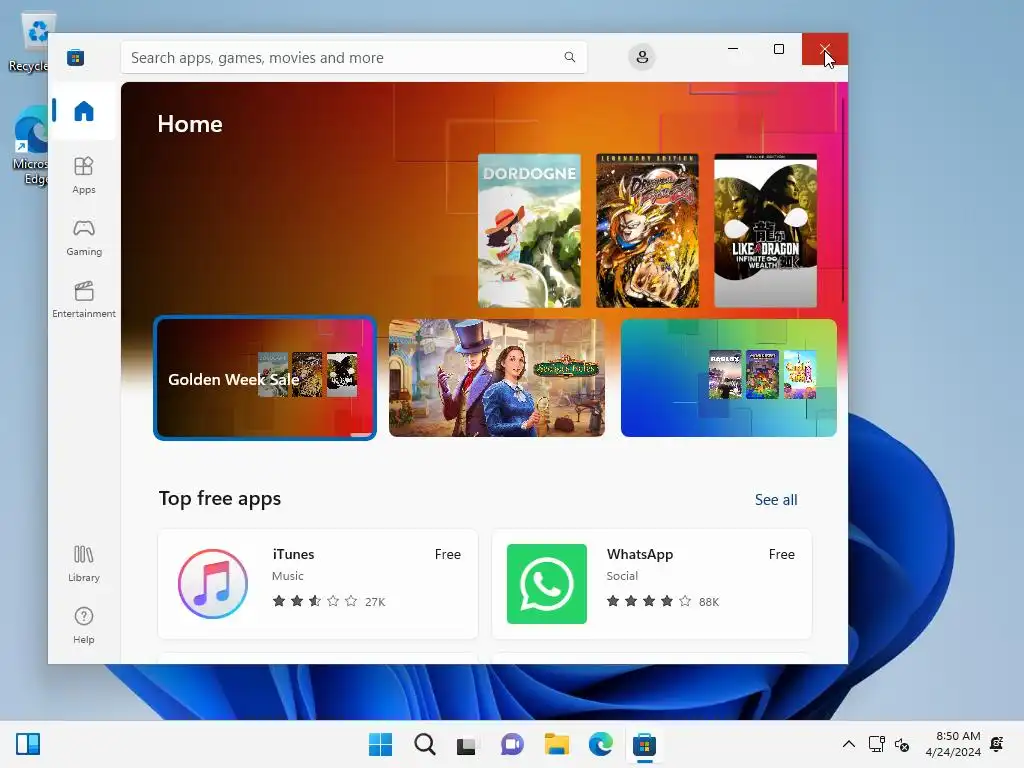
Task: Show hidden system tray icons
Action: click(848, 744)
